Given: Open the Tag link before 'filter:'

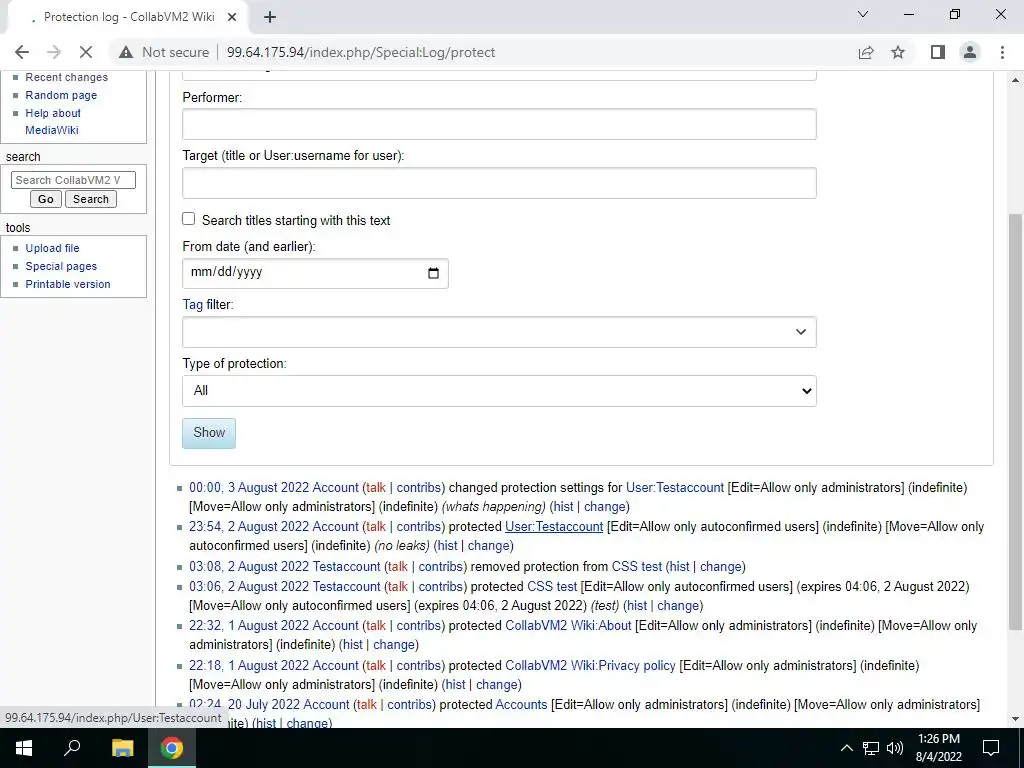Looking at the screenshot, I should pos(192,304).
